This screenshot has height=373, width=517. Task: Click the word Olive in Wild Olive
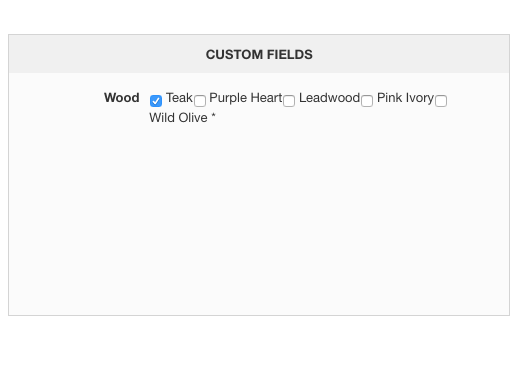[x=192, y=118]
